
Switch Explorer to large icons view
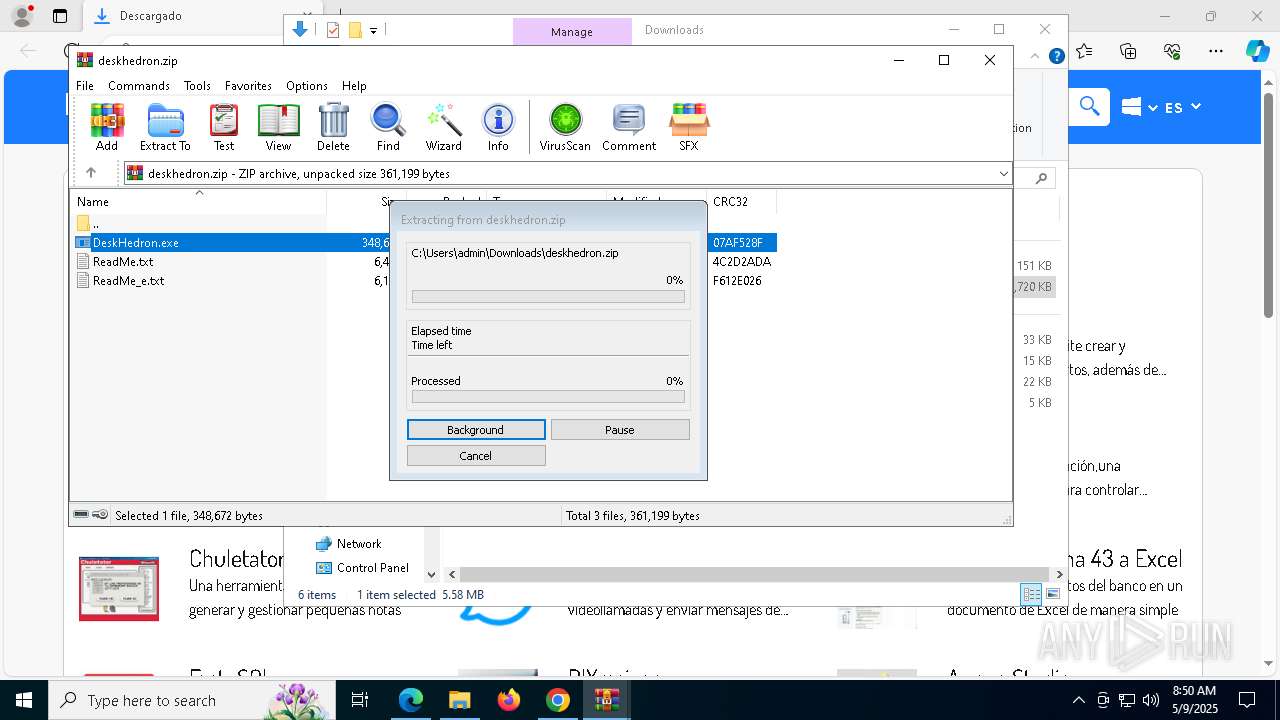[1053, 594]
